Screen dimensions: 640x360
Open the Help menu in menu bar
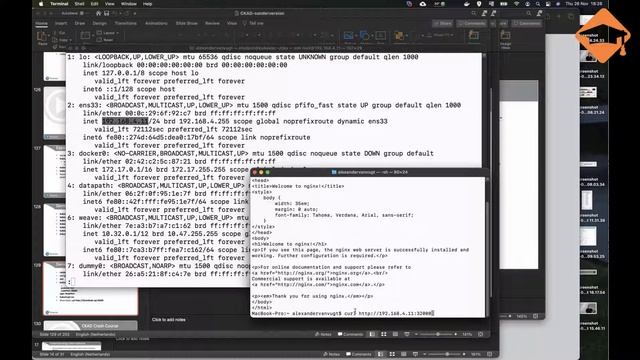[147, 4]
